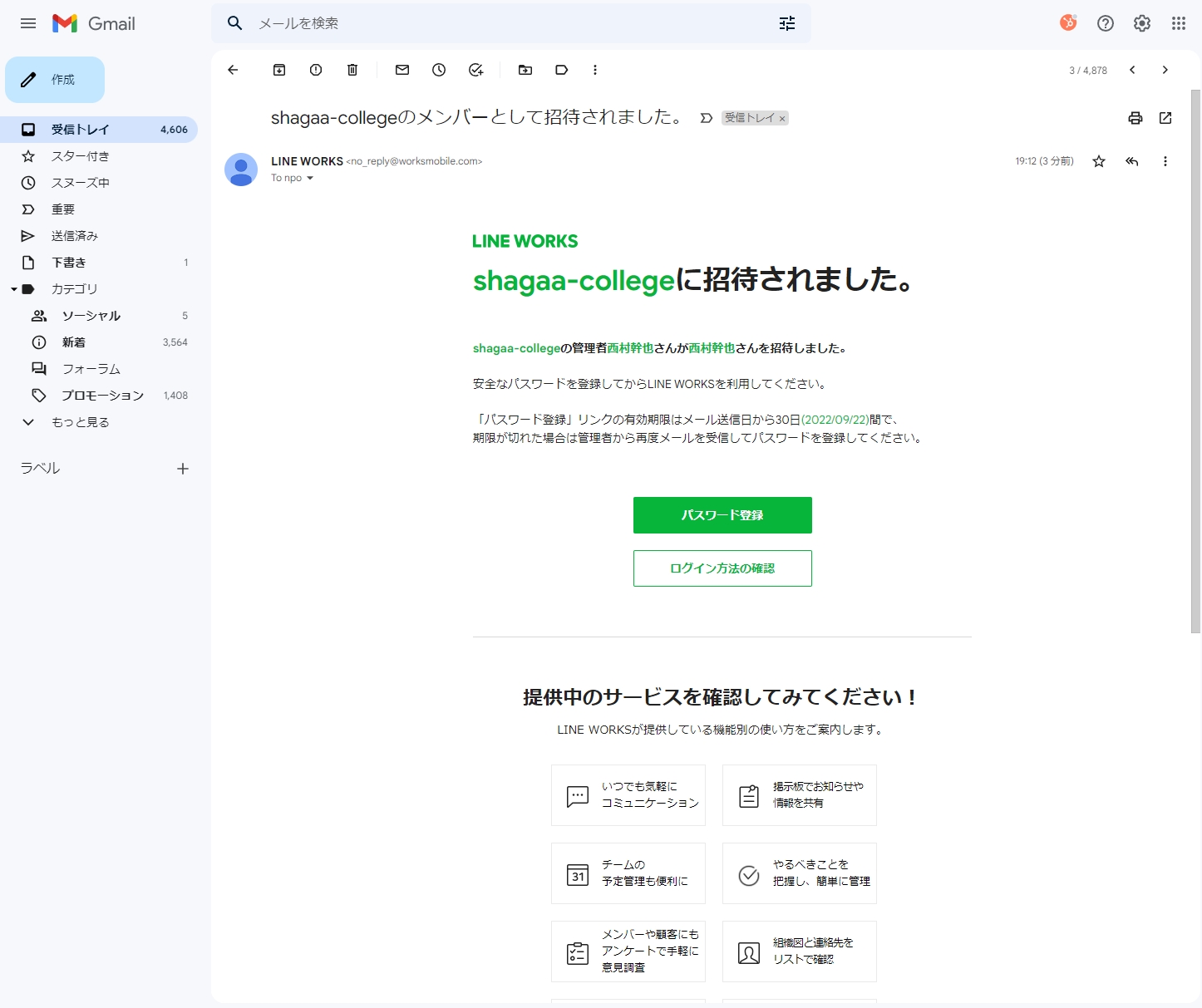Viewport: 1202px width, 1008px height.
Task: Go to the プロモーション category
Action: coord(102,396)
